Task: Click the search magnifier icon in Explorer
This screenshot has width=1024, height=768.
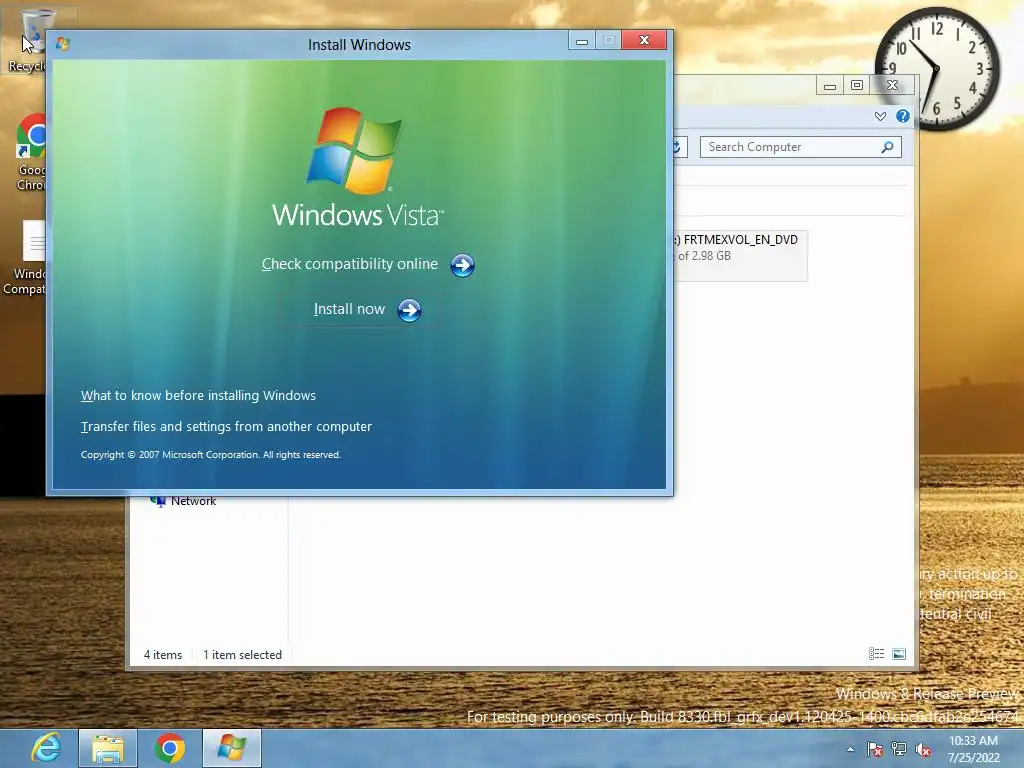Action: [887, 147]
